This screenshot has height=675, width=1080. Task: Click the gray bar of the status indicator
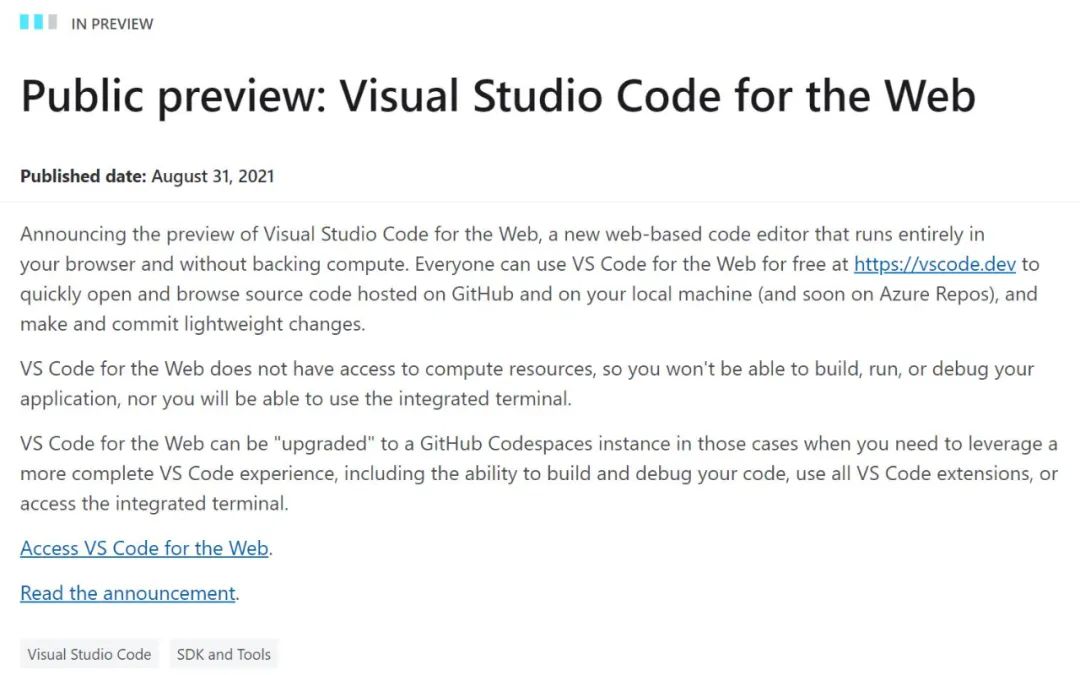click(x=52, y=22)
